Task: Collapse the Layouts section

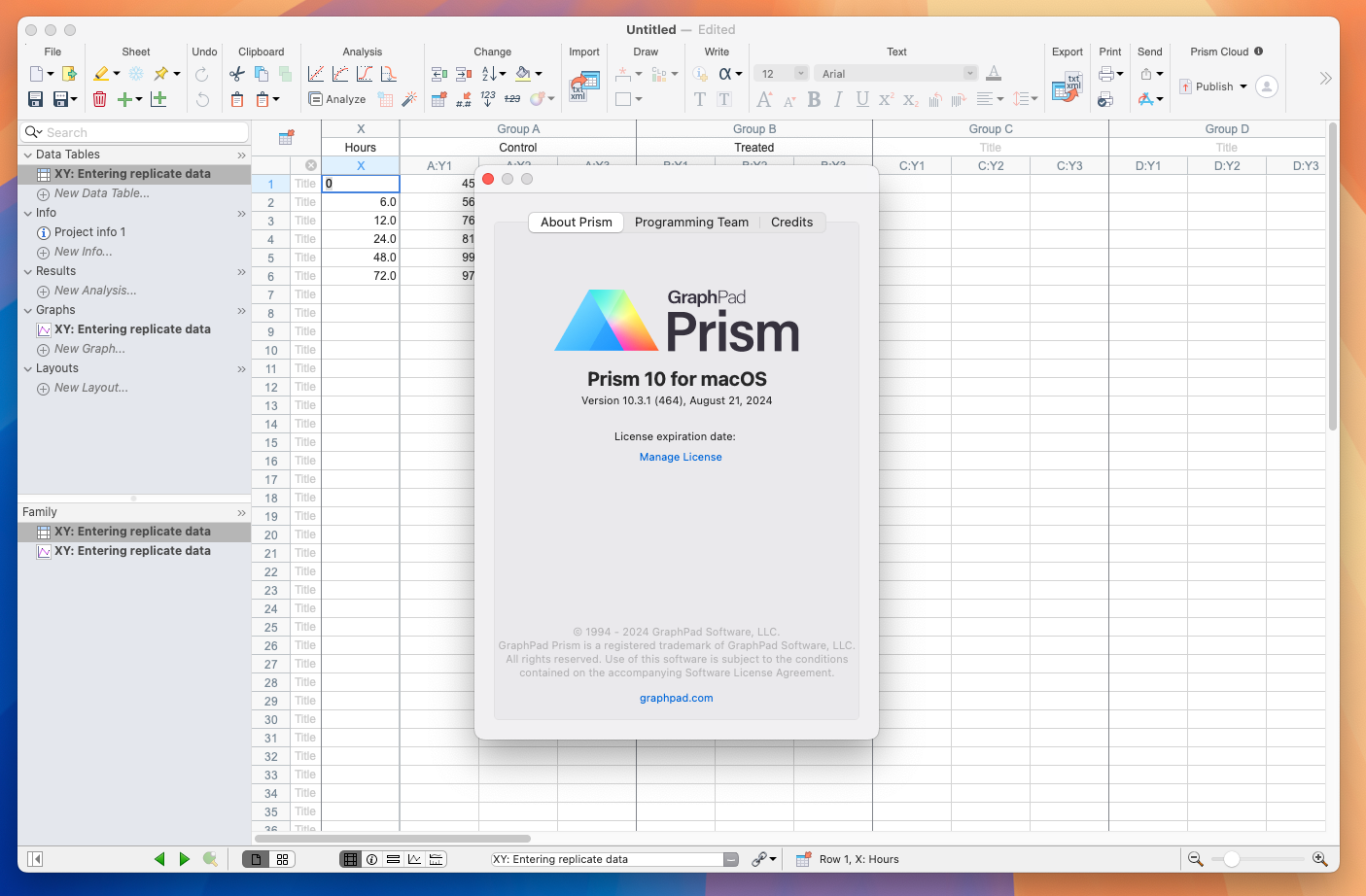Action: pyautogui.click(x=28, y=368)
